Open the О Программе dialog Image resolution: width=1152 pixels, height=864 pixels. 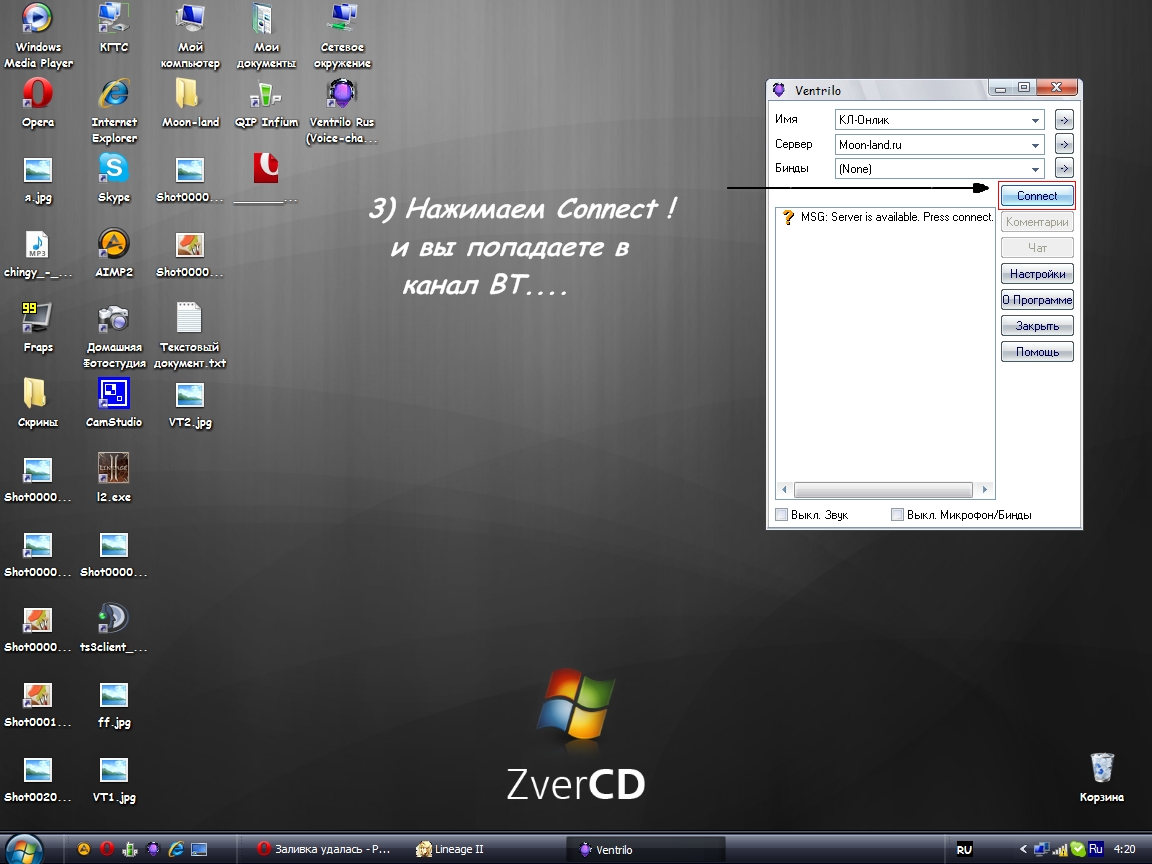[1037, 300]
